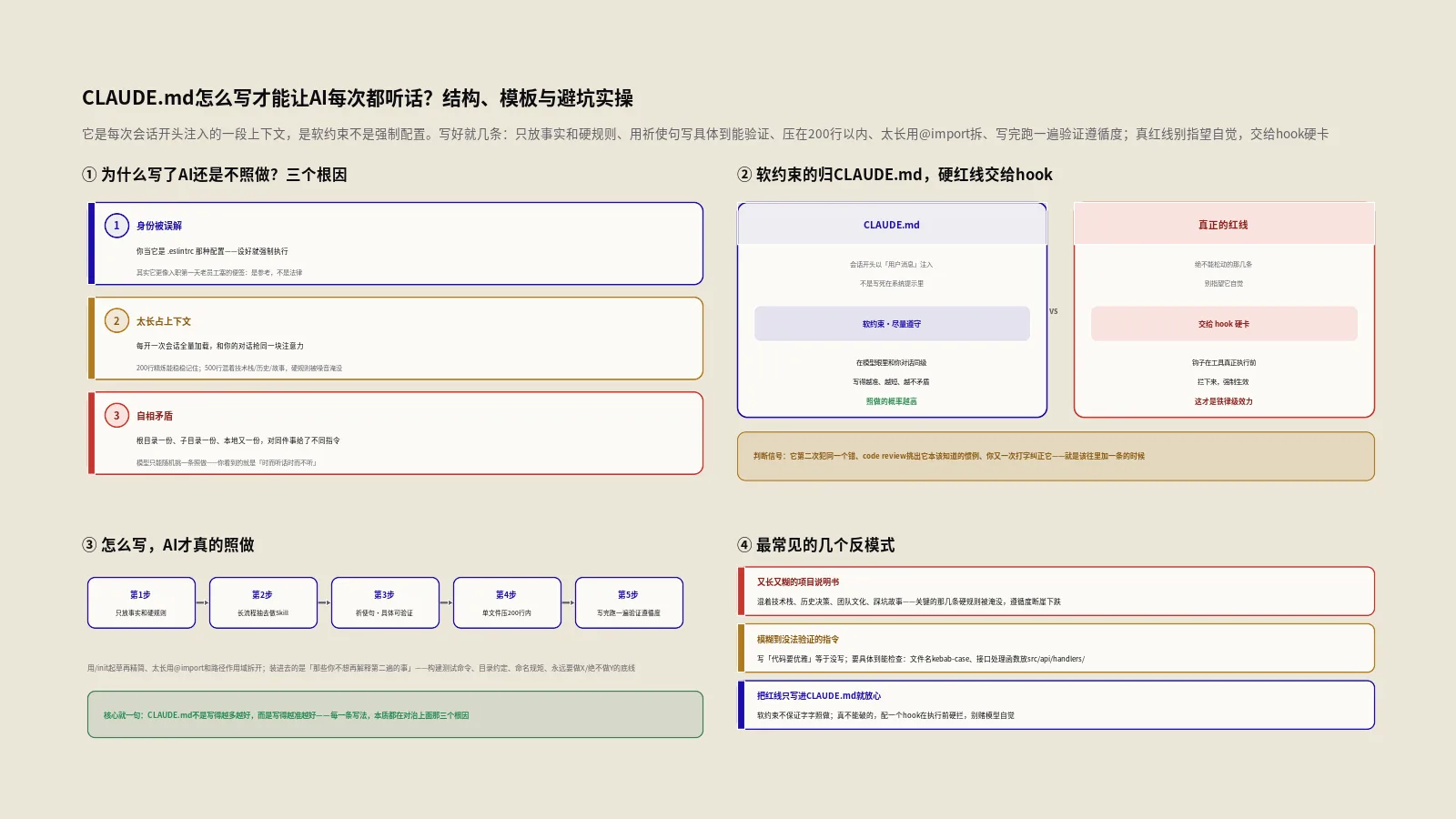Click the line '别指望它自觉'
The image size is (1456, 819).
[x=1224, y=284]
